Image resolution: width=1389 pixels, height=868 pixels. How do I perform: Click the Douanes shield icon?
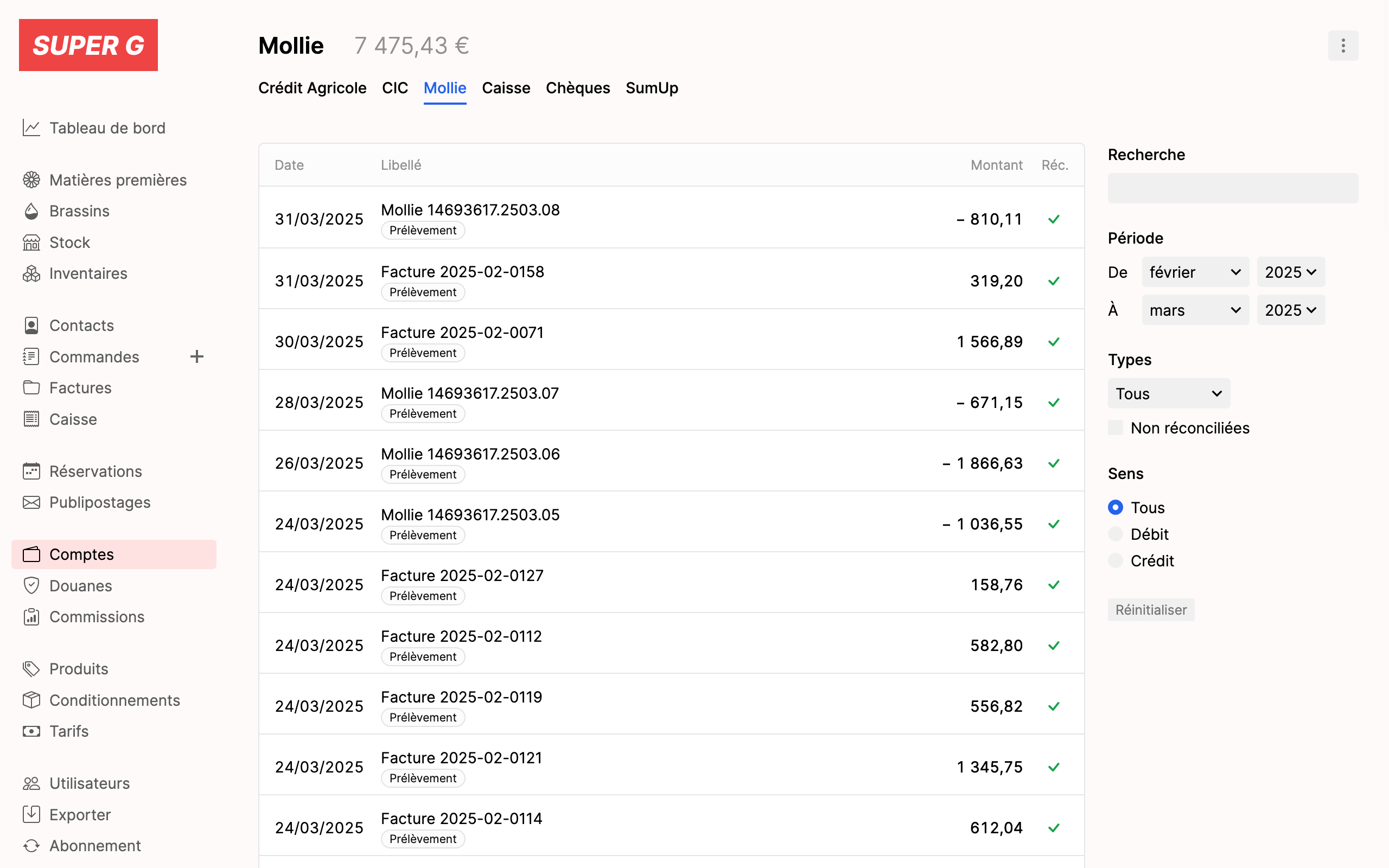31,585
